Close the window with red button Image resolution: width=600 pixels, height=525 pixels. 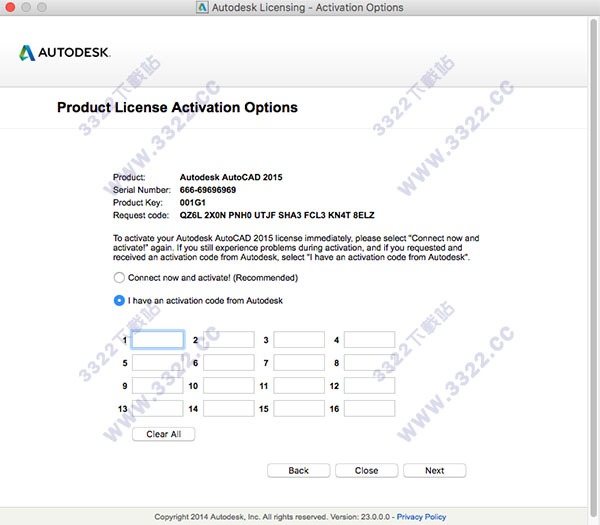pyautogui.click(x=10, y=7)
